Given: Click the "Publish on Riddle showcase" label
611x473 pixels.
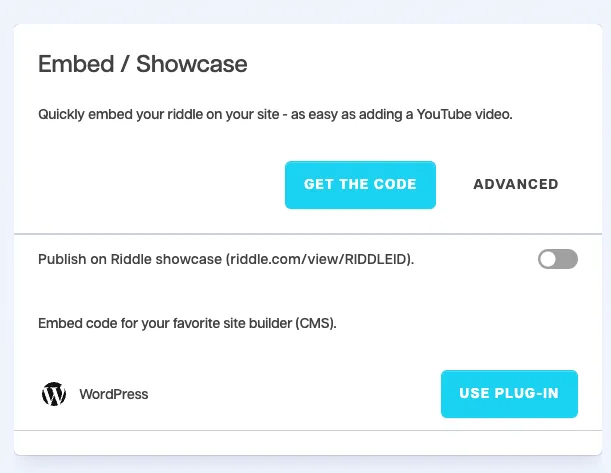Looking at the screenshot, I should tap(130, 260).
